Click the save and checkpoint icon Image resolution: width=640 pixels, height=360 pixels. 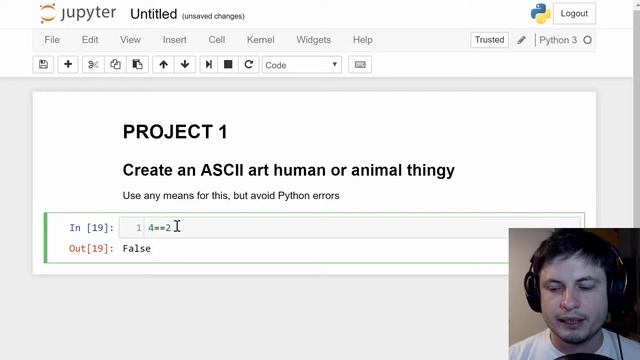[x=43, y=64]
